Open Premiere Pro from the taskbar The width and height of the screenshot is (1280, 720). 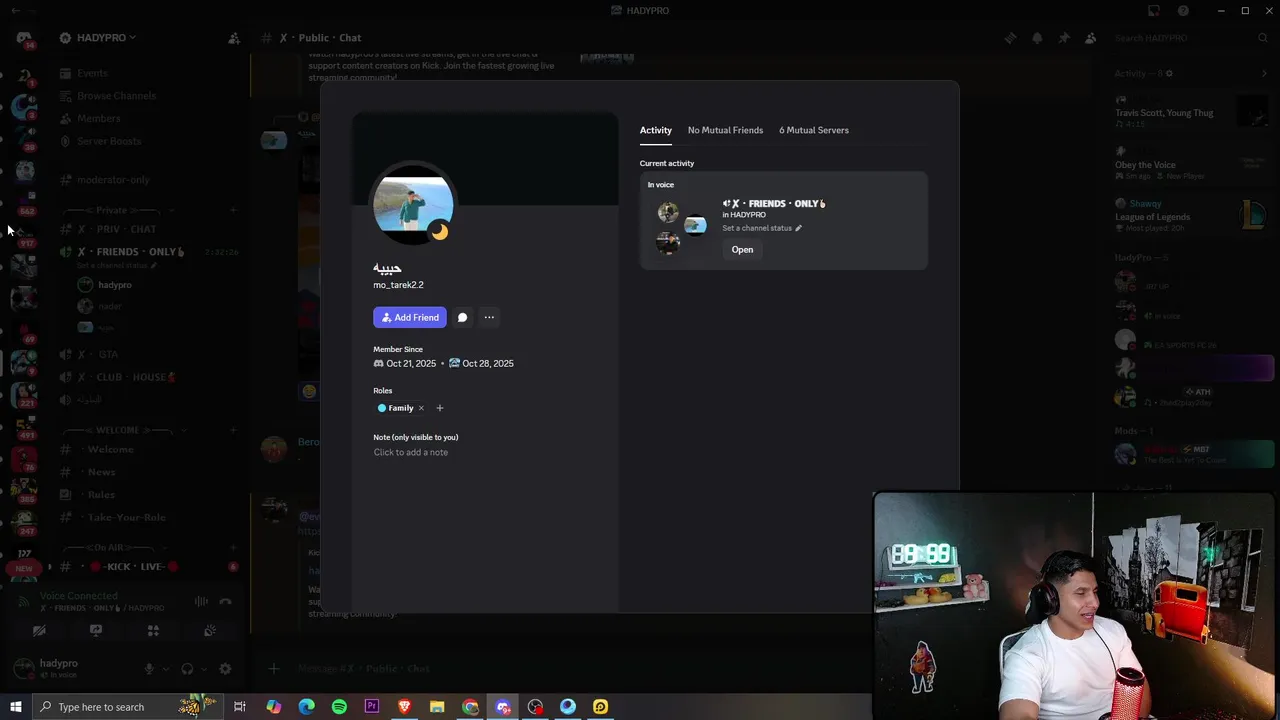[372, 707]
